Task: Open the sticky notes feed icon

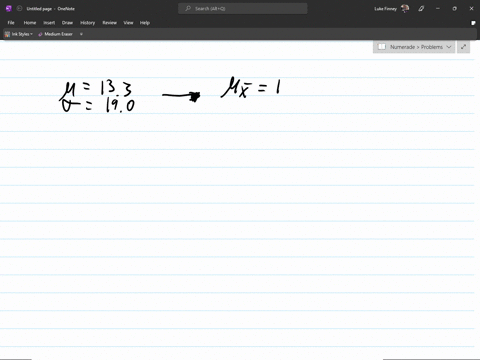Action: pyautogui.click(x=473, y=23)
